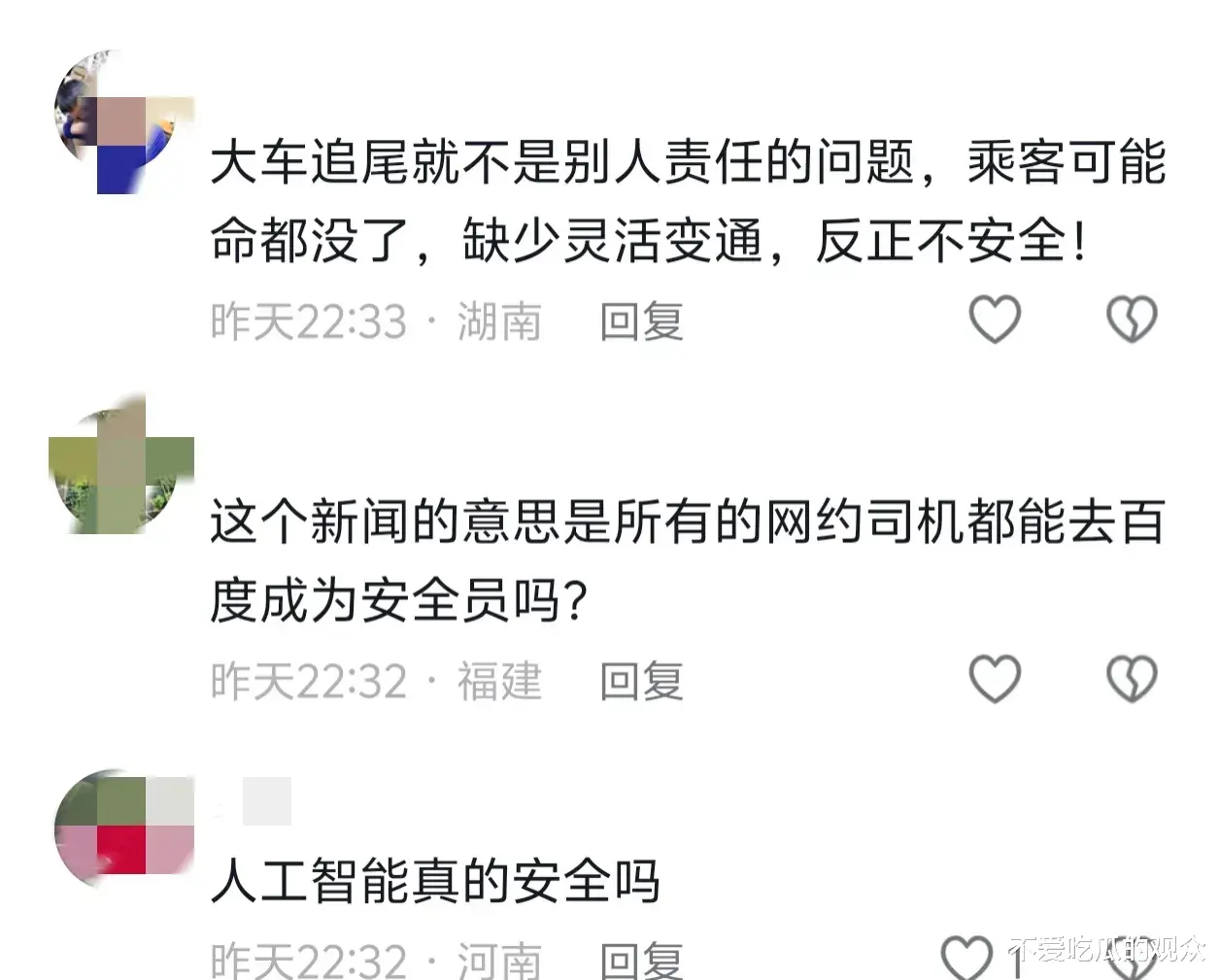Select the comment about 网约司机 and 百度
Image resolution: width=1220 pixels, height=980 pixels.
pyautogui.click(x=688, y=561)
